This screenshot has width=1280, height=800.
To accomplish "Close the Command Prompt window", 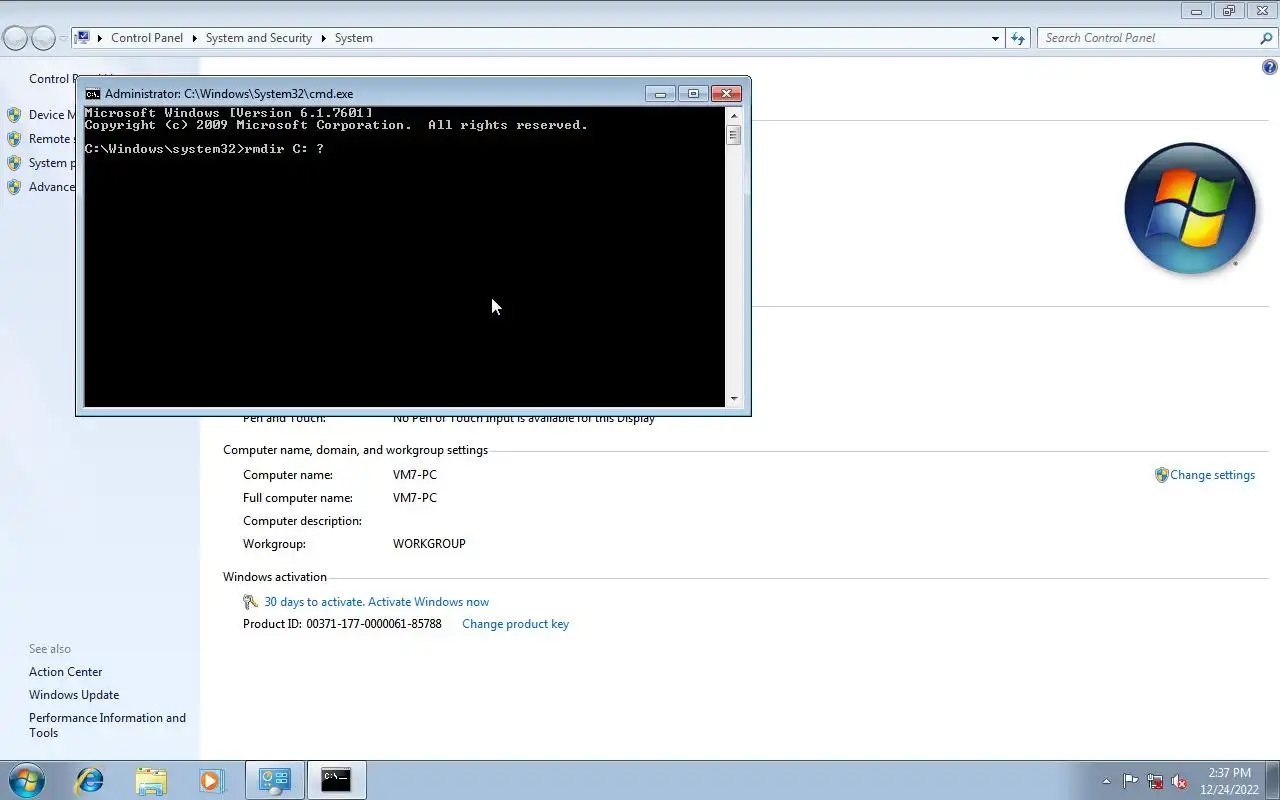I will (x=727, y=94).
